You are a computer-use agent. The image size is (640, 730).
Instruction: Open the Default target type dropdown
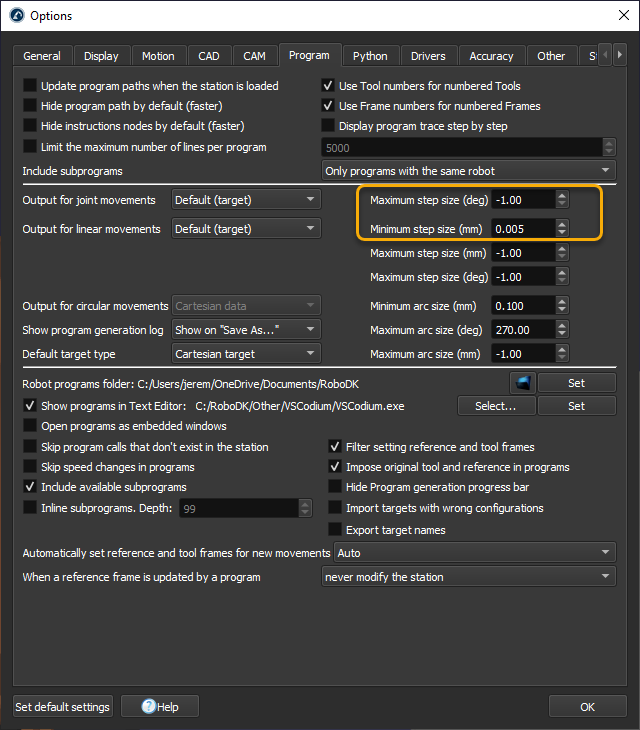coord(245,354)
